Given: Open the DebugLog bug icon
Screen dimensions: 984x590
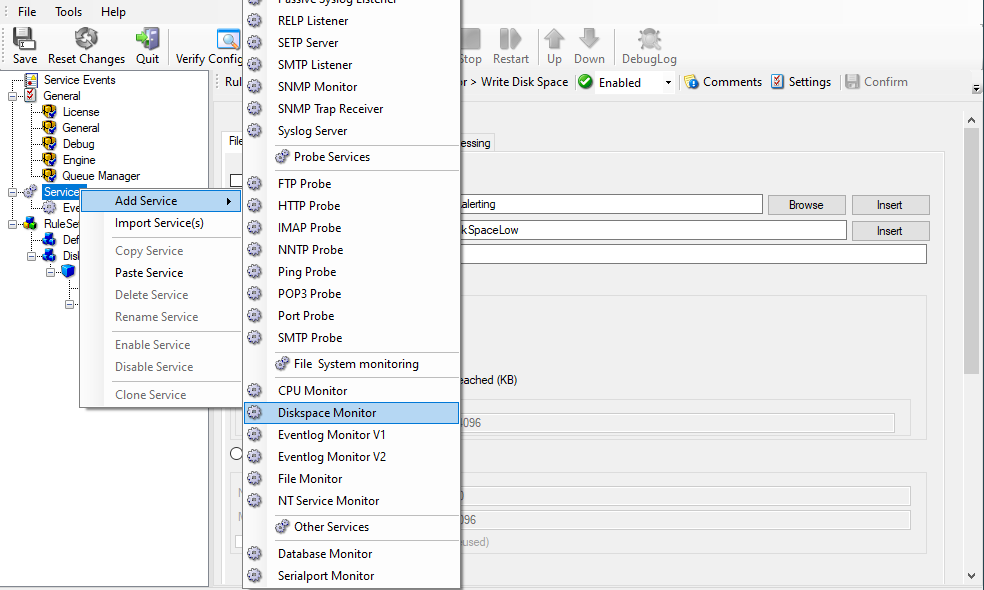Looking at the screenshot, I should click(x=649, y=39).
